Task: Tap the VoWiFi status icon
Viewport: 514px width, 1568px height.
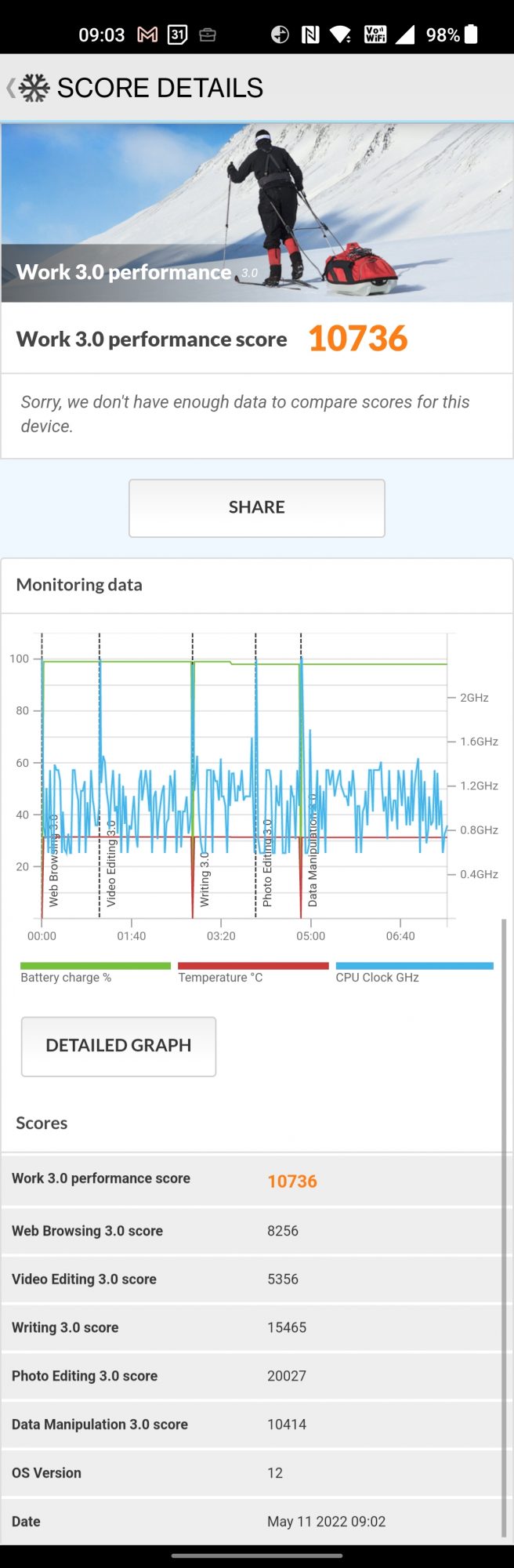Action: coord(375,34)
